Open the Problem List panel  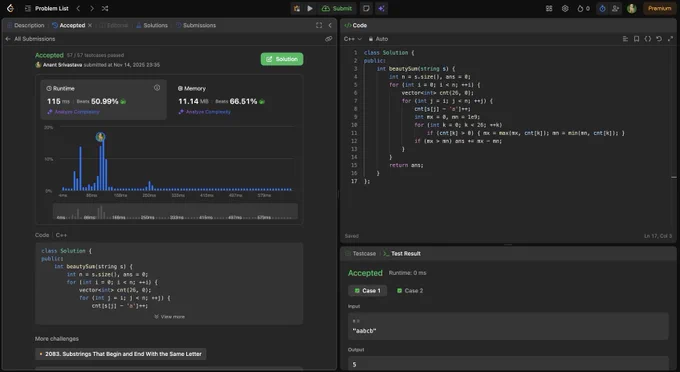48,8
